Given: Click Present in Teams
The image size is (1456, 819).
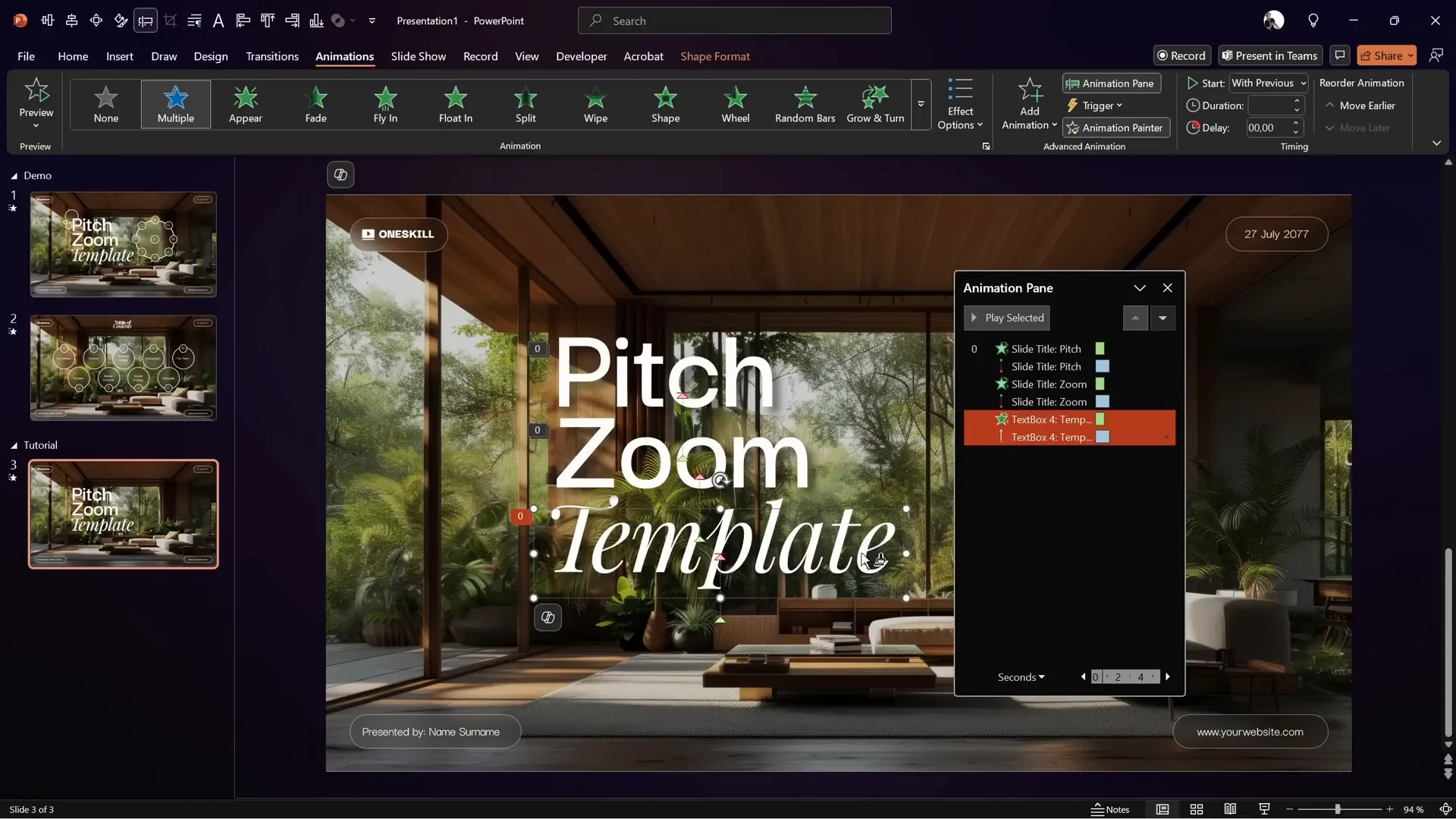Looking at the screenshot, I should (x=1269, y=55).
